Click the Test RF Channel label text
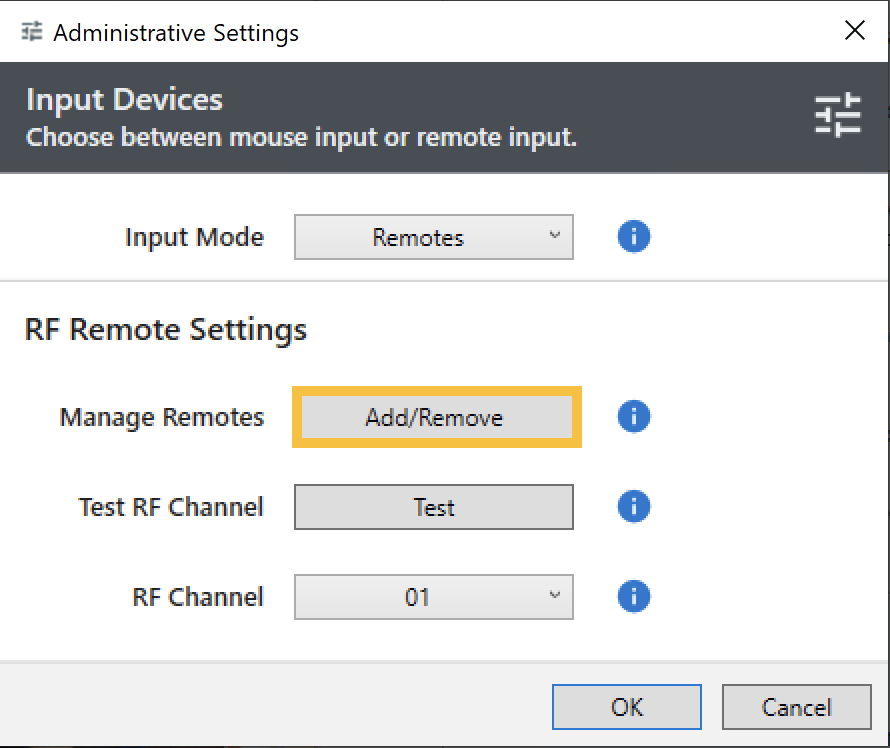This screenshot has width=890, height=748. [171, 507]
